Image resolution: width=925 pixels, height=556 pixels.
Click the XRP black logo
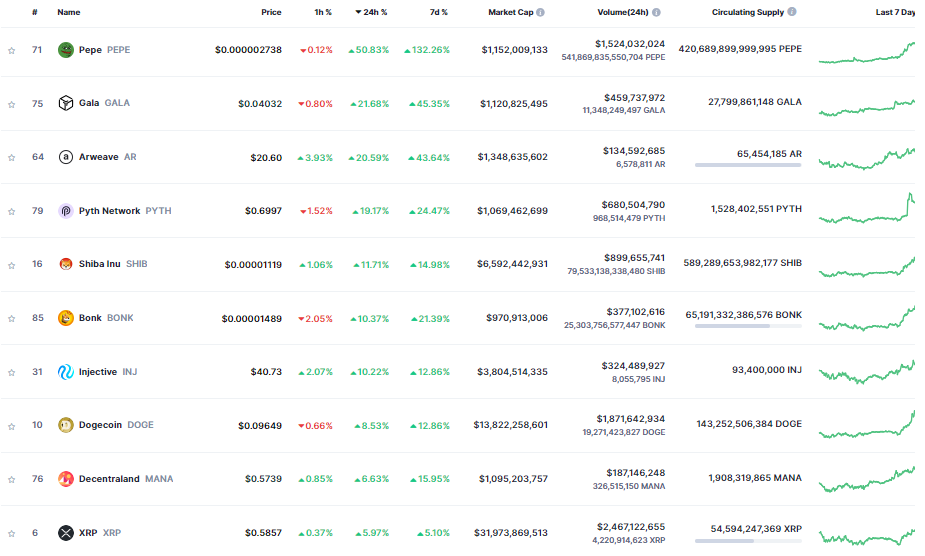tap(65, 533)
